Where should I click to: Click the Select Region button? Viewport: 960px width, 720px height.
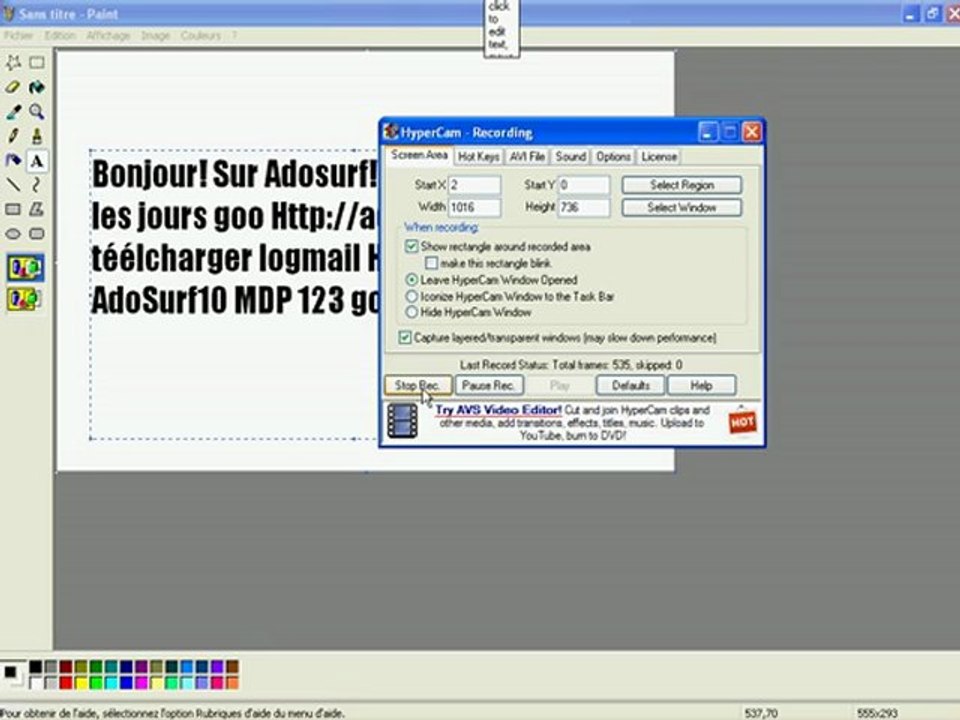pyautogui.click(x=681, y=185)
